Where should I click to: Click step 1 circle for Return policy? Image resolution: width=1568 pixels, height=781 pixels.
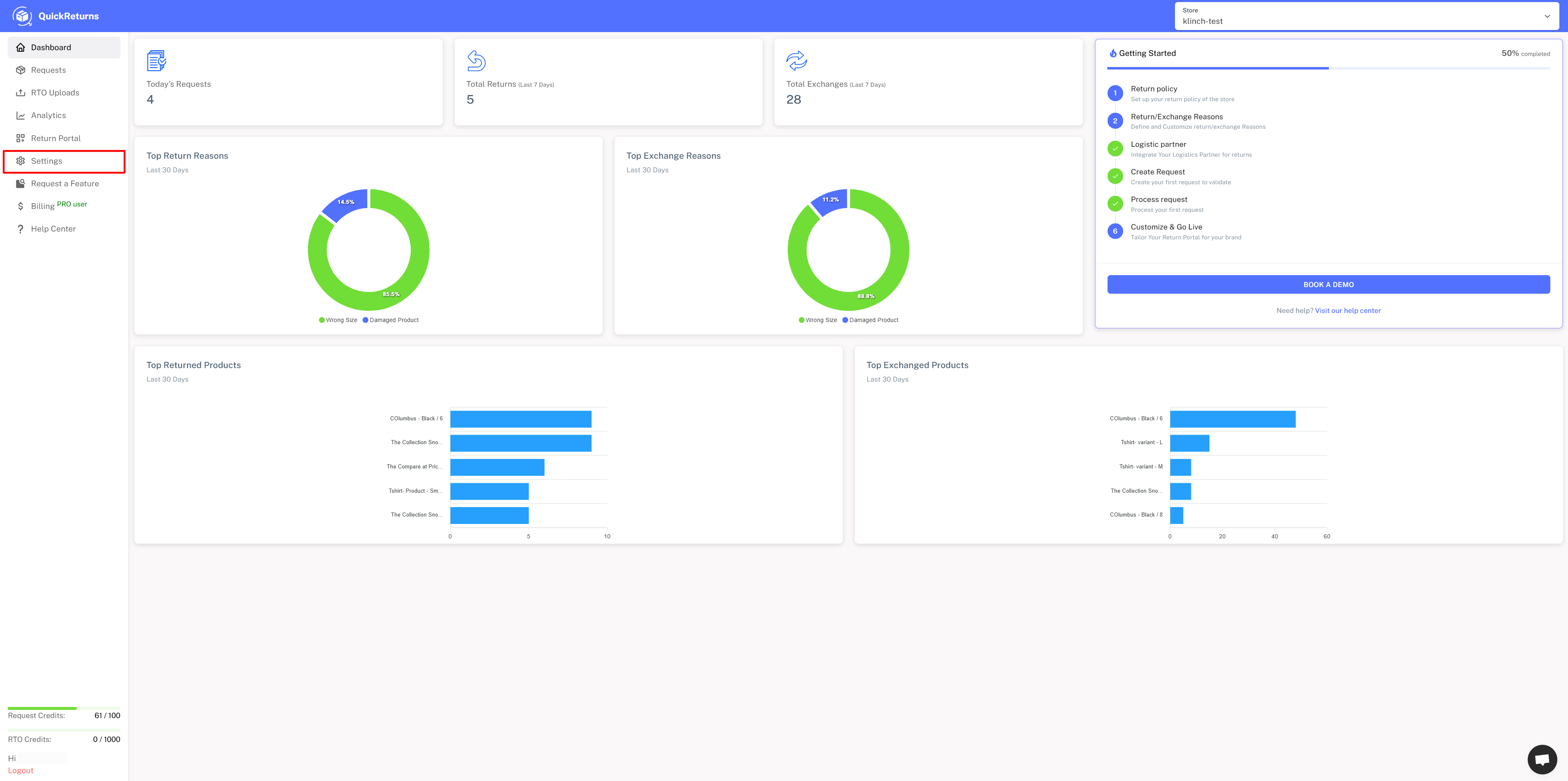click(1115, 93)
